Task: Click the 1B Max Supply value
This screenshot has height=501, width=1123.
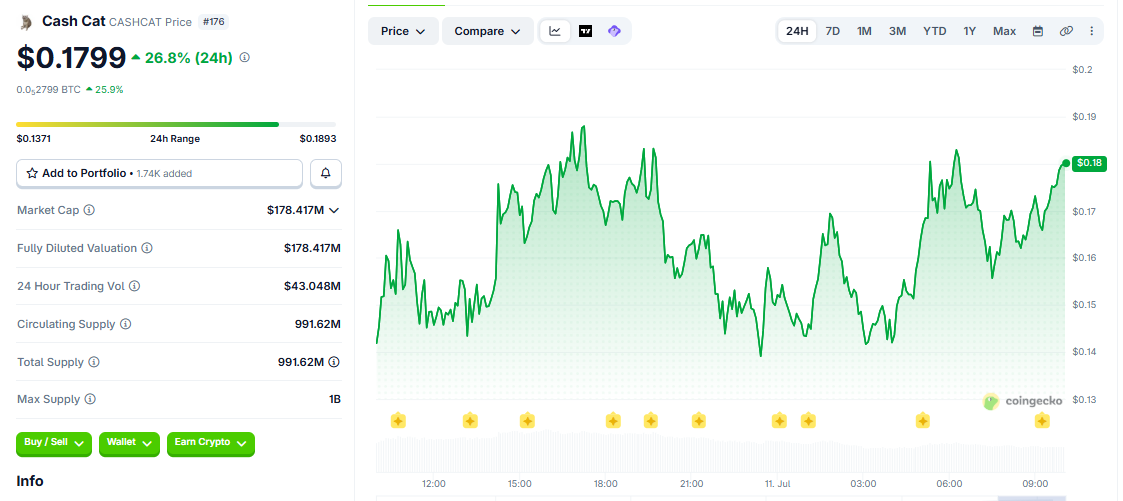Action: click(334, 399)
